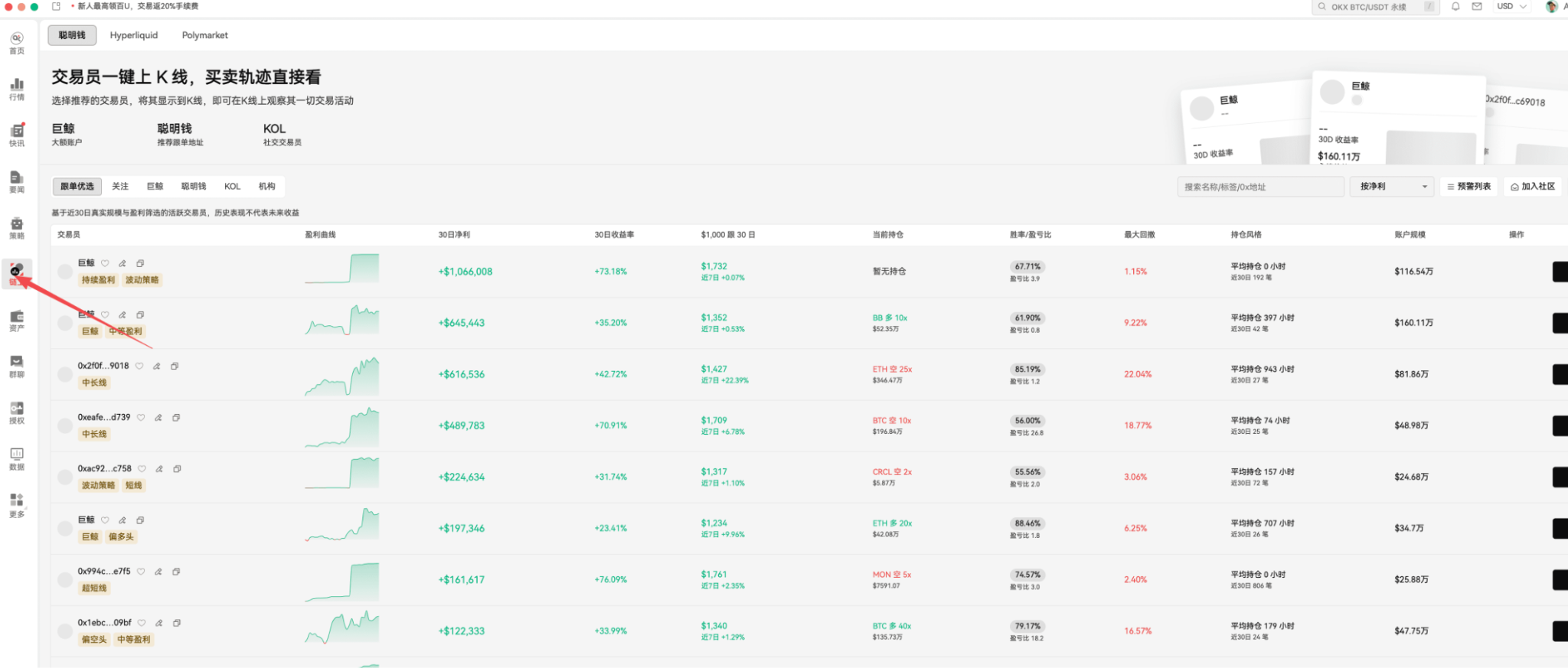Select the 关注 filter tab
The image size is (1568, 668).
120,186
